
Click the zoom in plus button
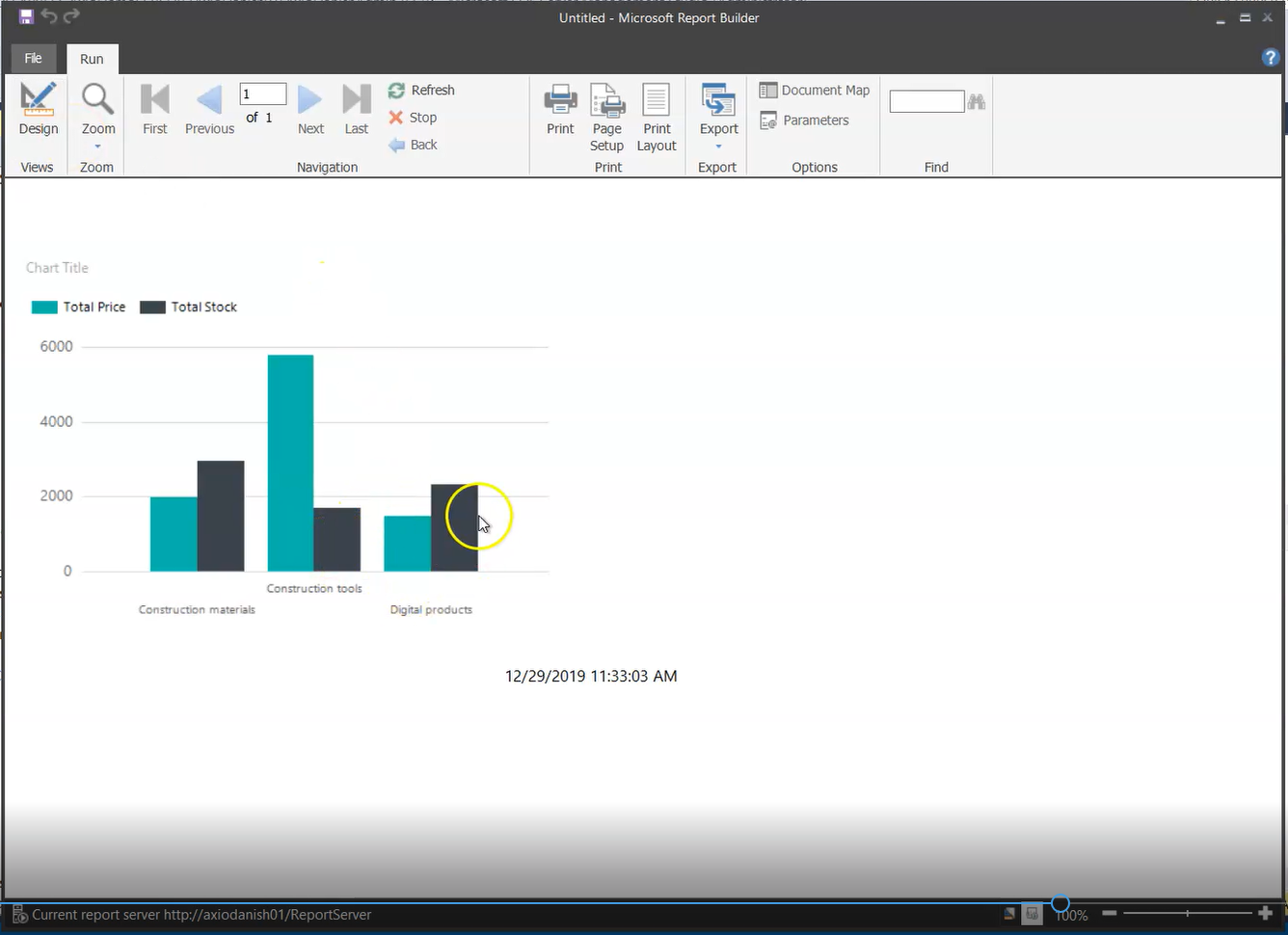1266,913
